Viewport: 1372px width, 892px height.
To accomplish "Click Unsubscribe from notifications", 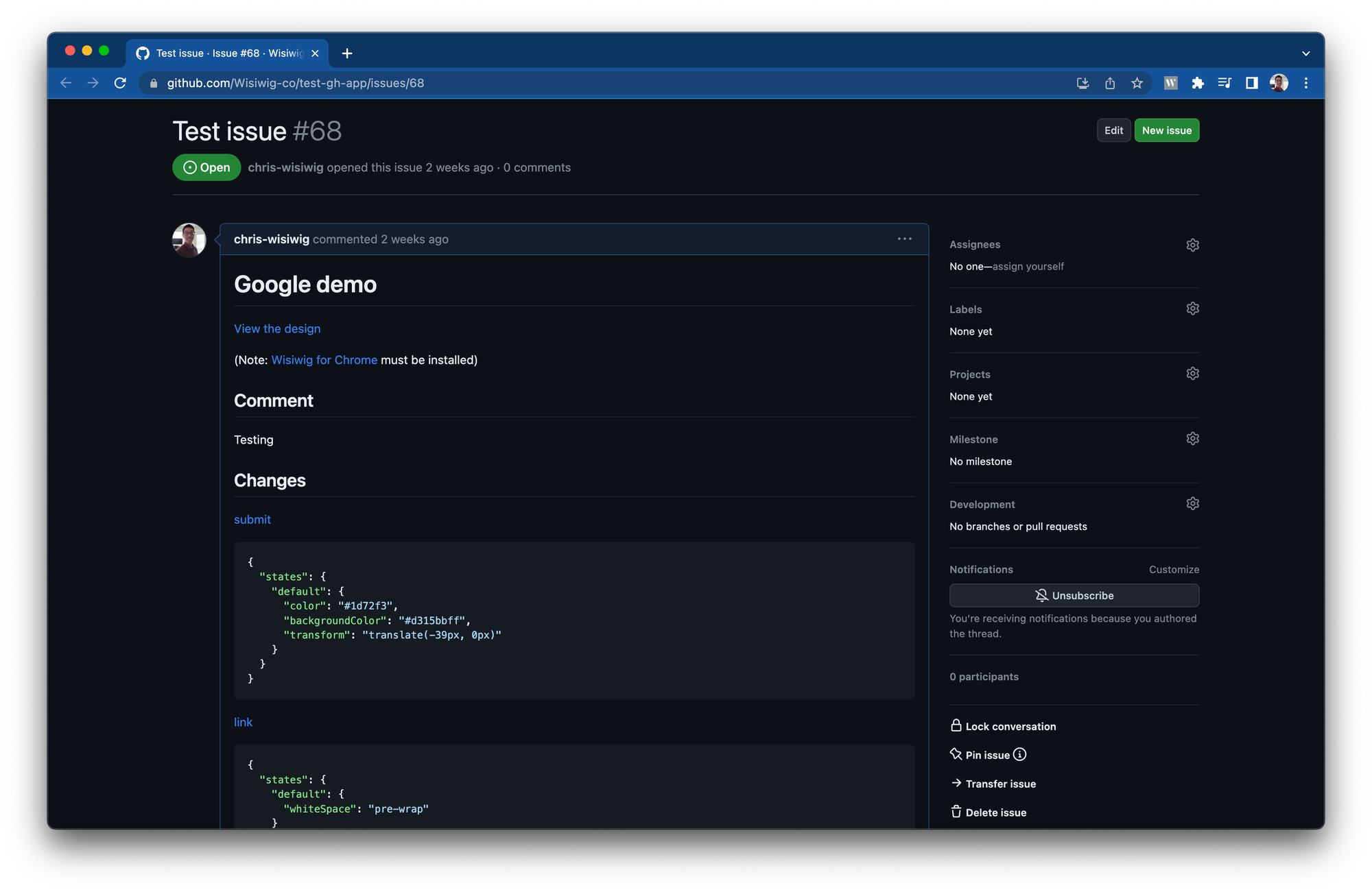I will (1074, 595).
